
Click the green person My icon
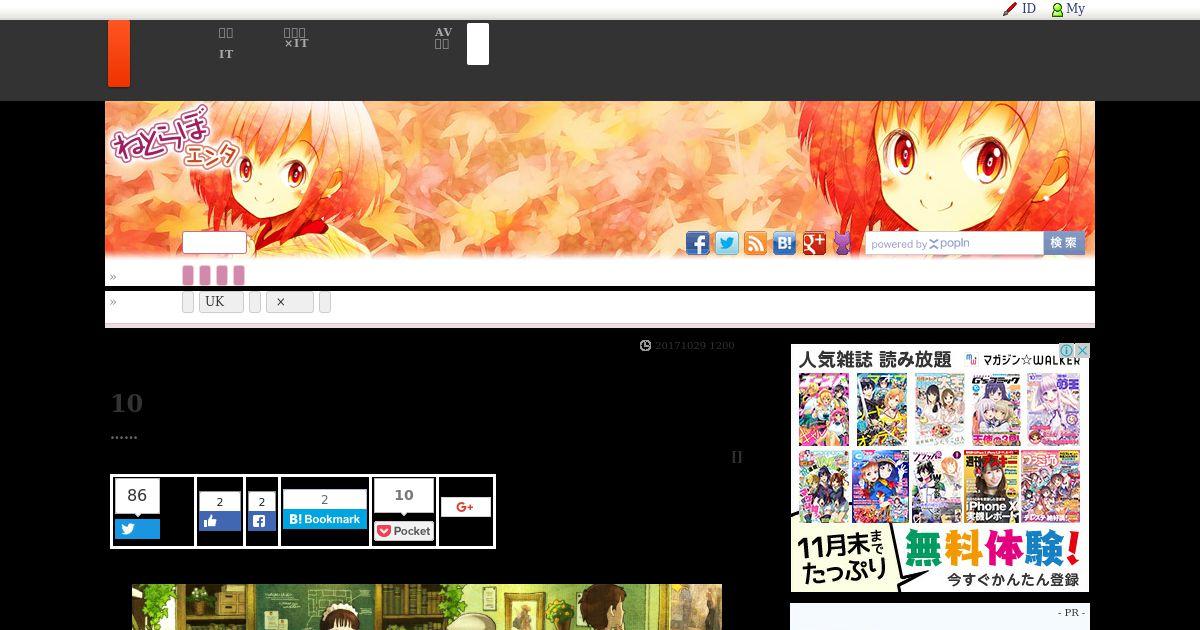[x=1068, y=9]
